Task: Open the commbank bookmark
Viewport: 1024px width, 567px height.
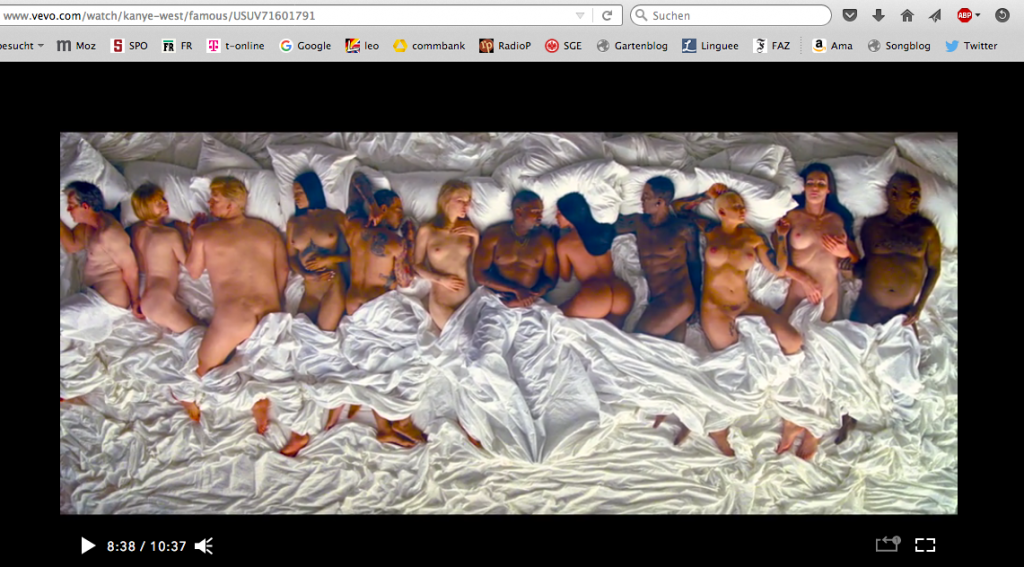Action: pyautogui.click(x=429, y=46)
